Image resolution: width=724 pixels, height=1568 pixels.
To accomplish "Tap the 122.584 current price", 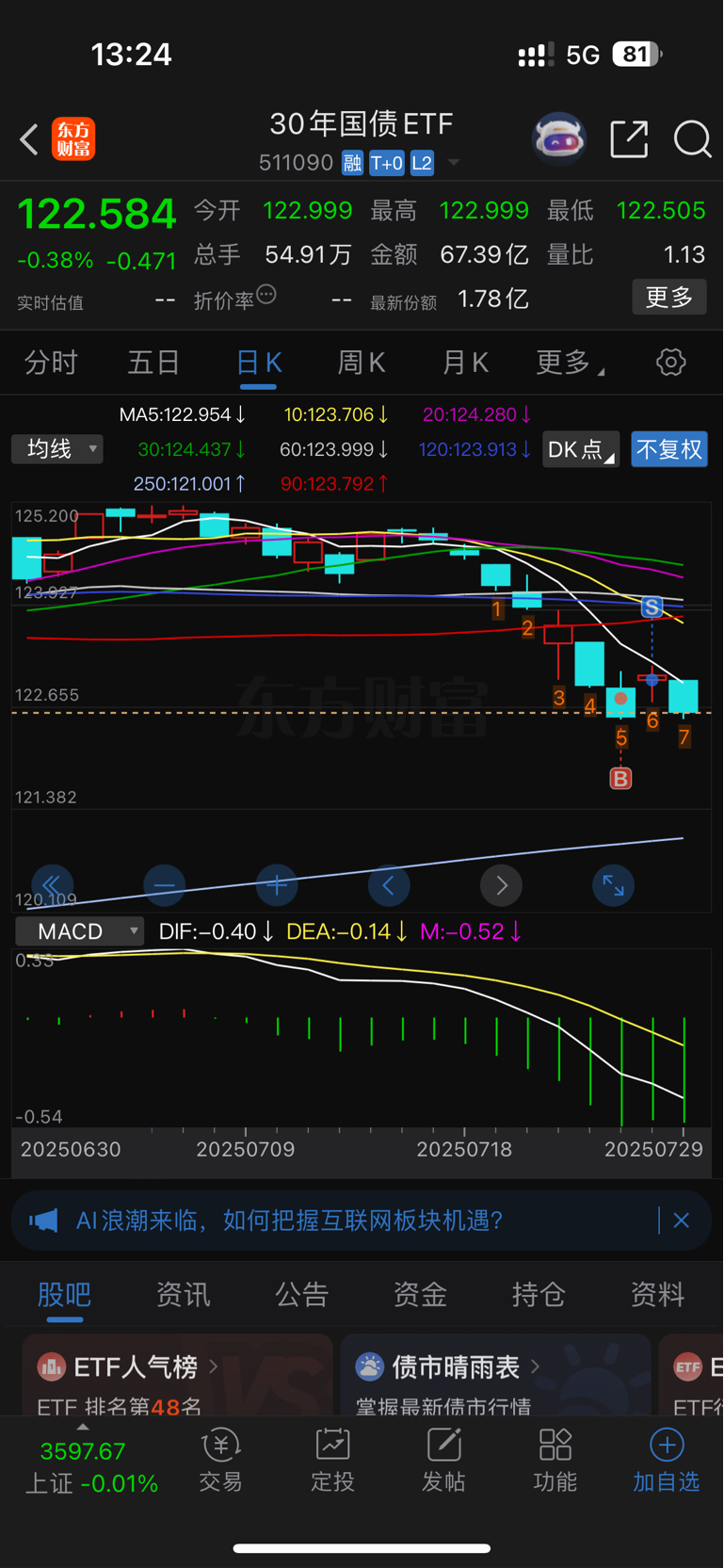I will [97, 214].
